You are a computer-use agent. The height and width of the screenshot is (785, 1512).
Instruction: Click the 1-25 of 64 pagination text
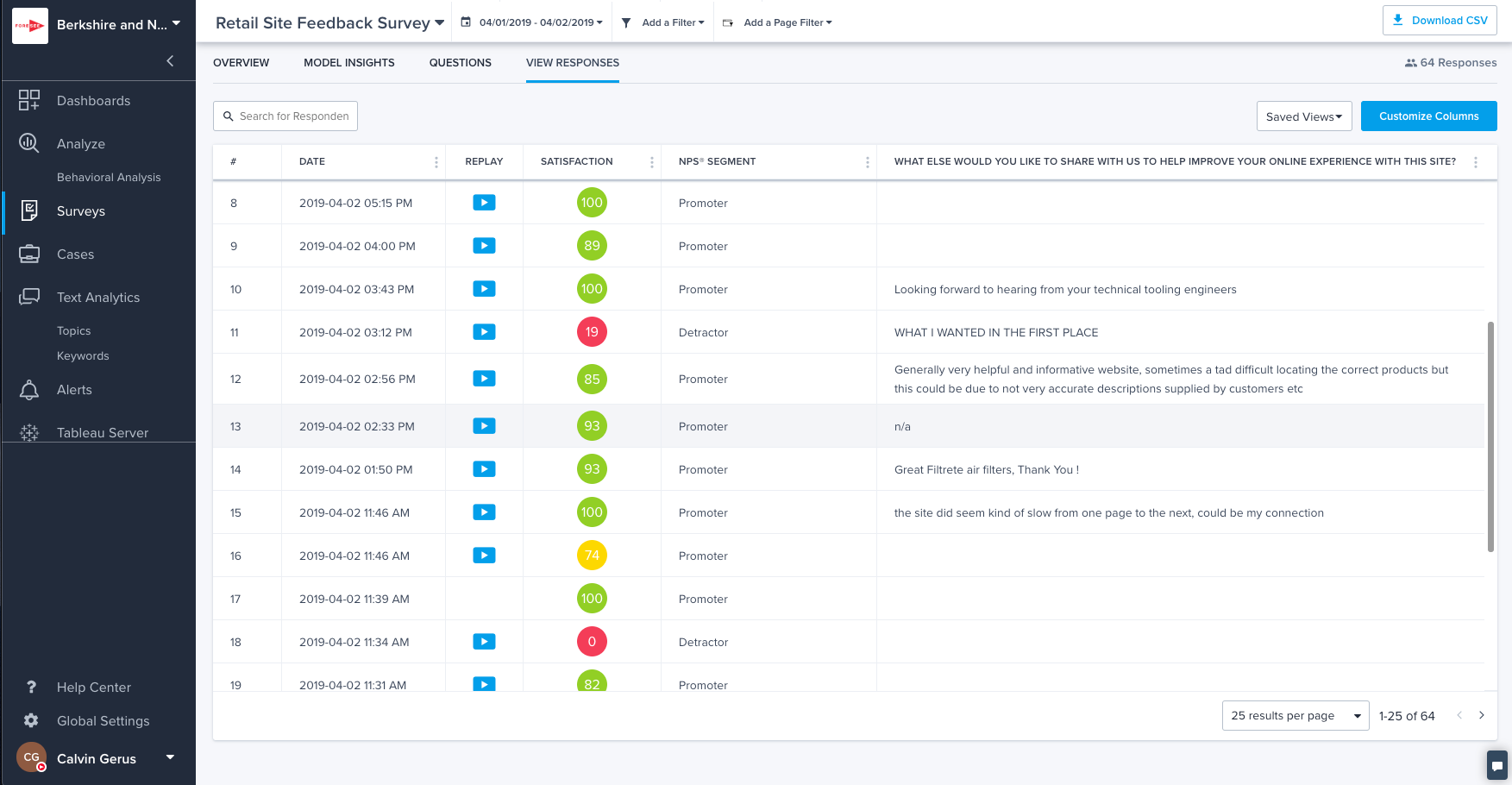click(x=1407, y=716)
